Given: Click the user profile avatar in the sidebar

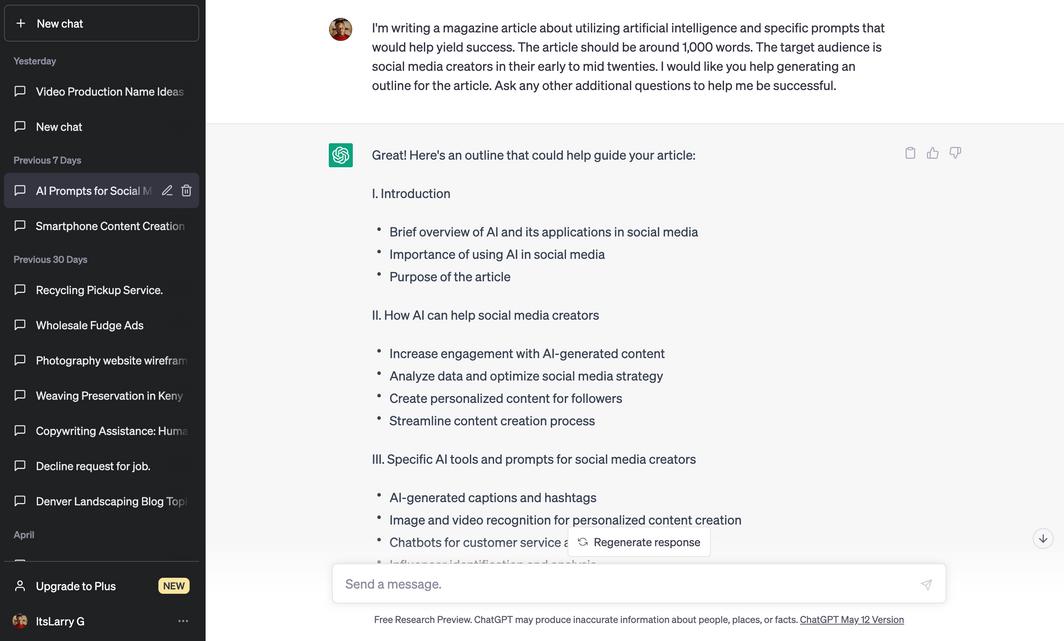Looking at the screenshot, I should click(x=20, y=621).
